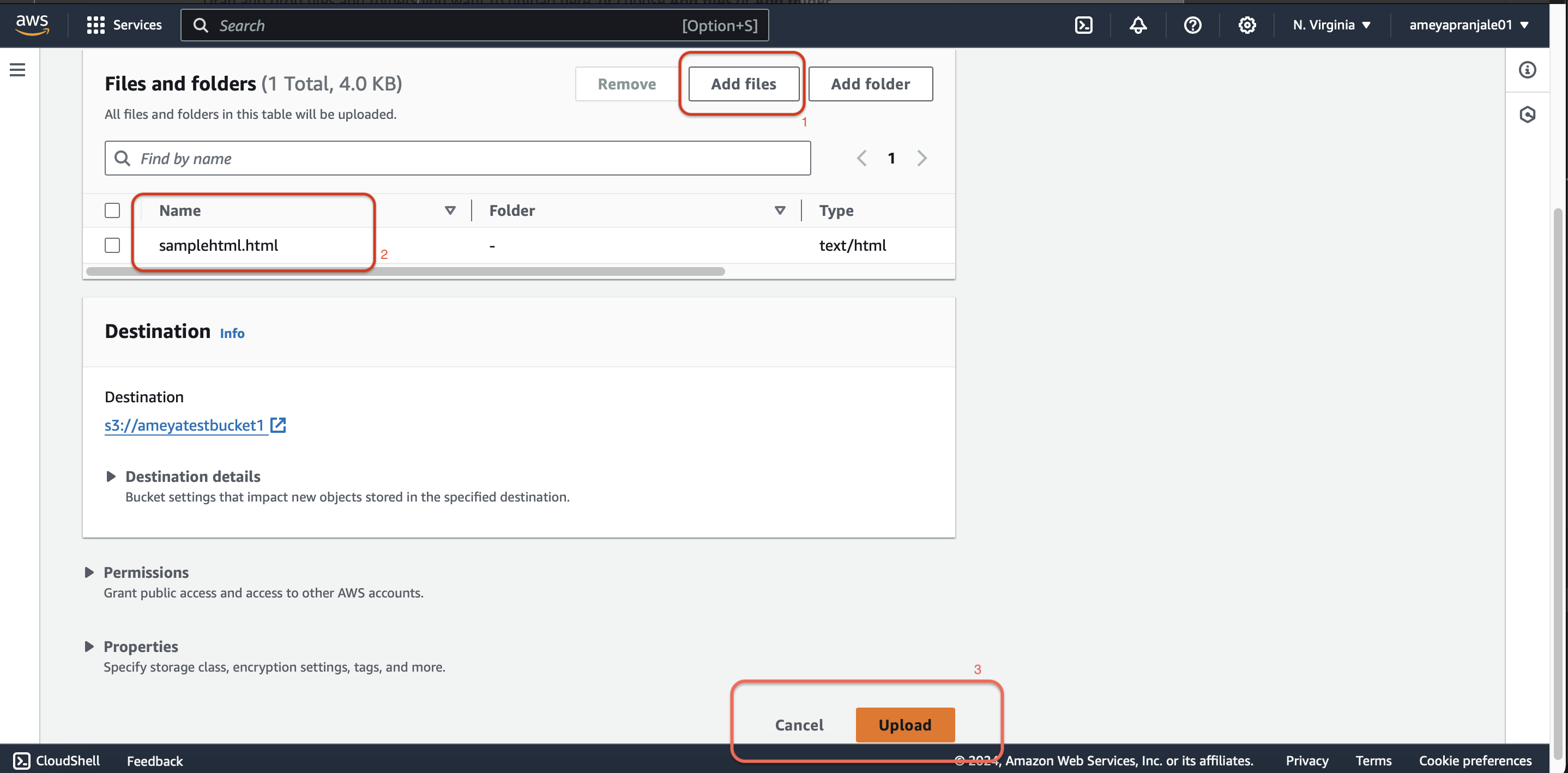Viewport: 1568px width, 773px height.
Task: Focus the Find by name input
Action: click(458, 158)
